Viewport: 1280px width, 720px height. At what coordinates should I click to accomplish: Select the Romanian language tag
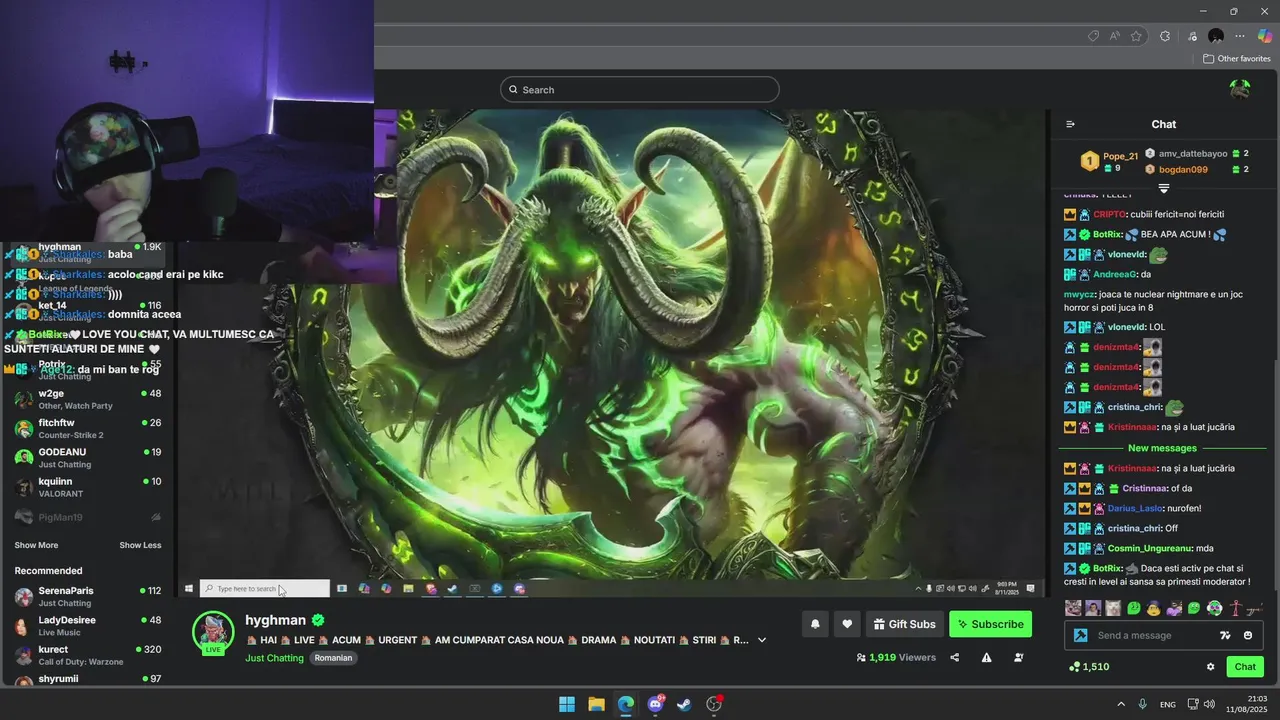click(333, 658)
